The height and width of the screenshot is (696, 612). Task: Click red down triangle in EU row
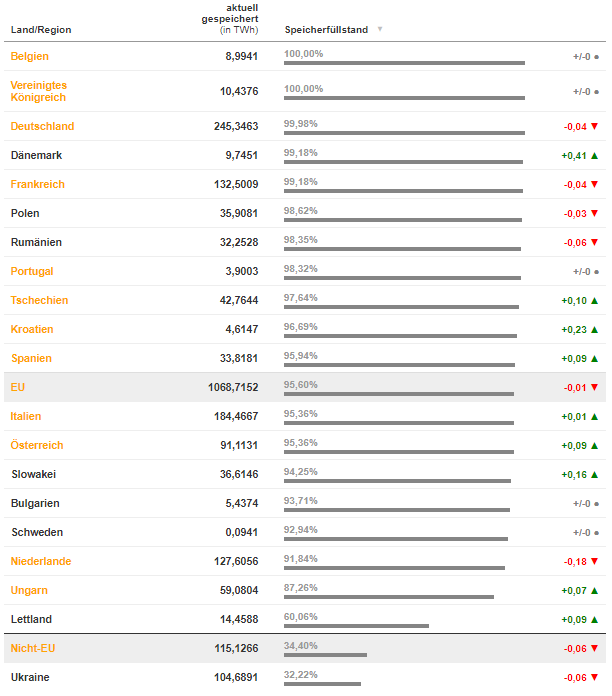pyautogui.click(x=594, y=388)
